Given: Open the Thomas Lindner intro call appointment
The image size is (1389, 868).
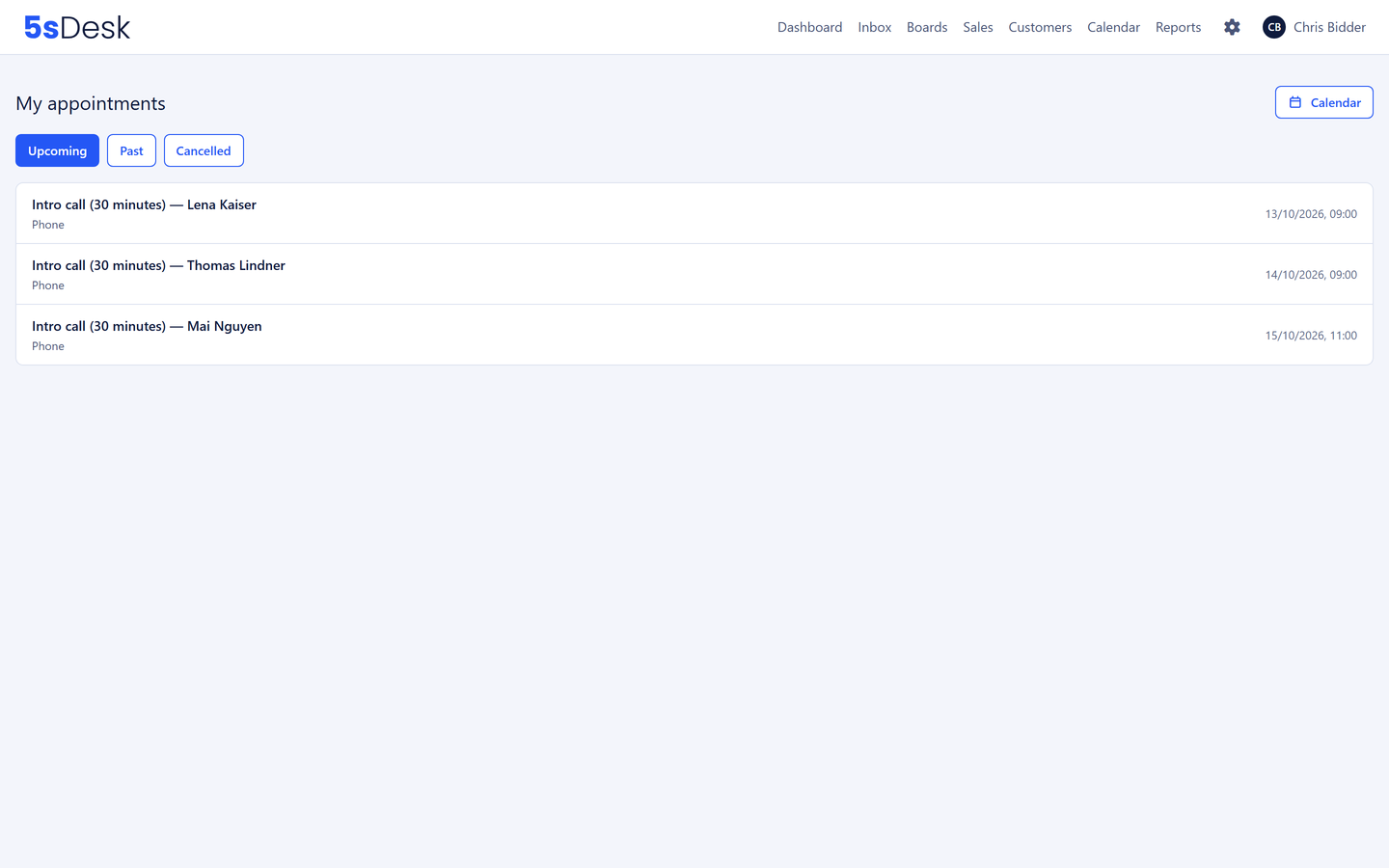Looking at the screenshot, I should [x=694, y=274].
